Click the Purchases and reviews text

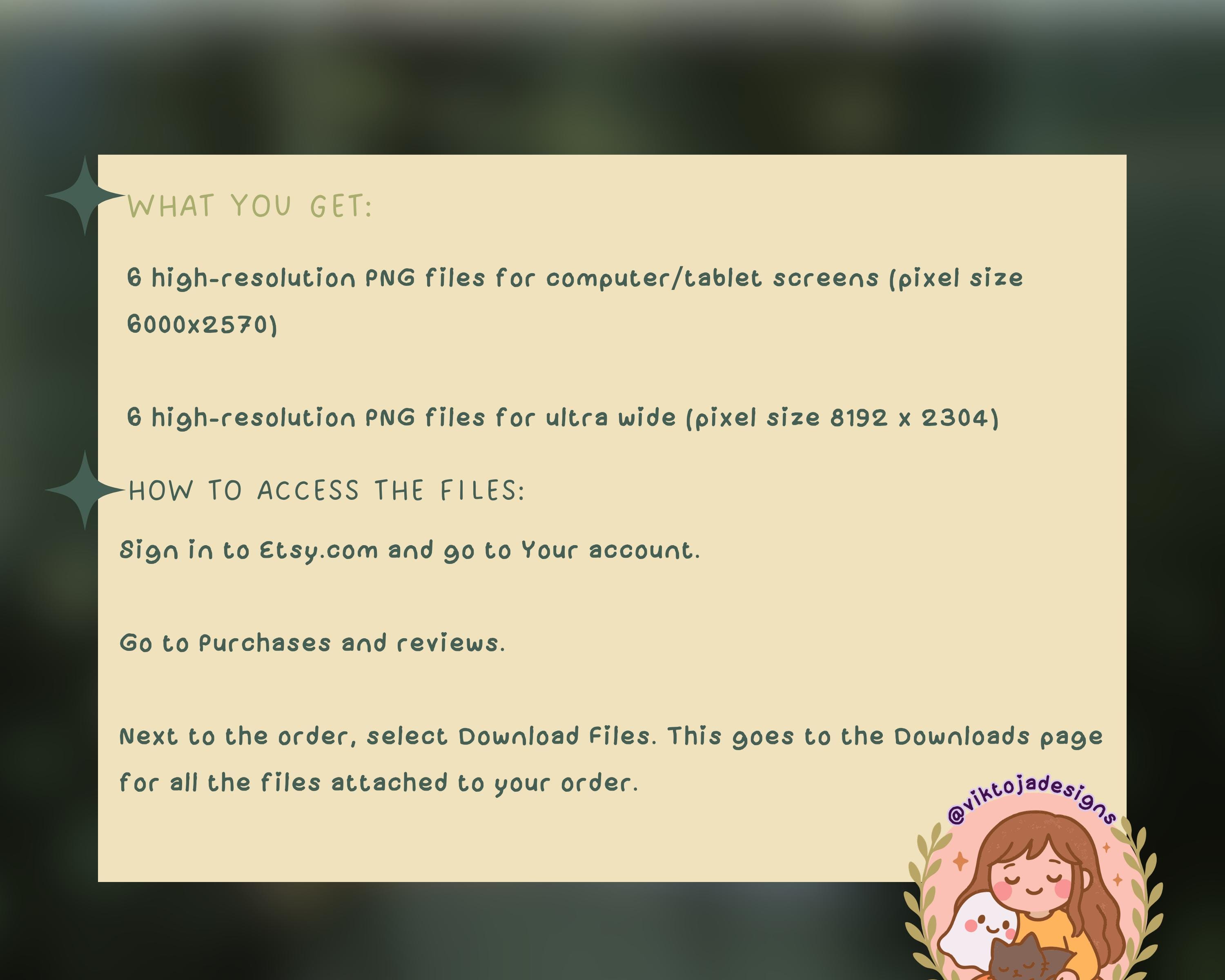tap(351, 643)
